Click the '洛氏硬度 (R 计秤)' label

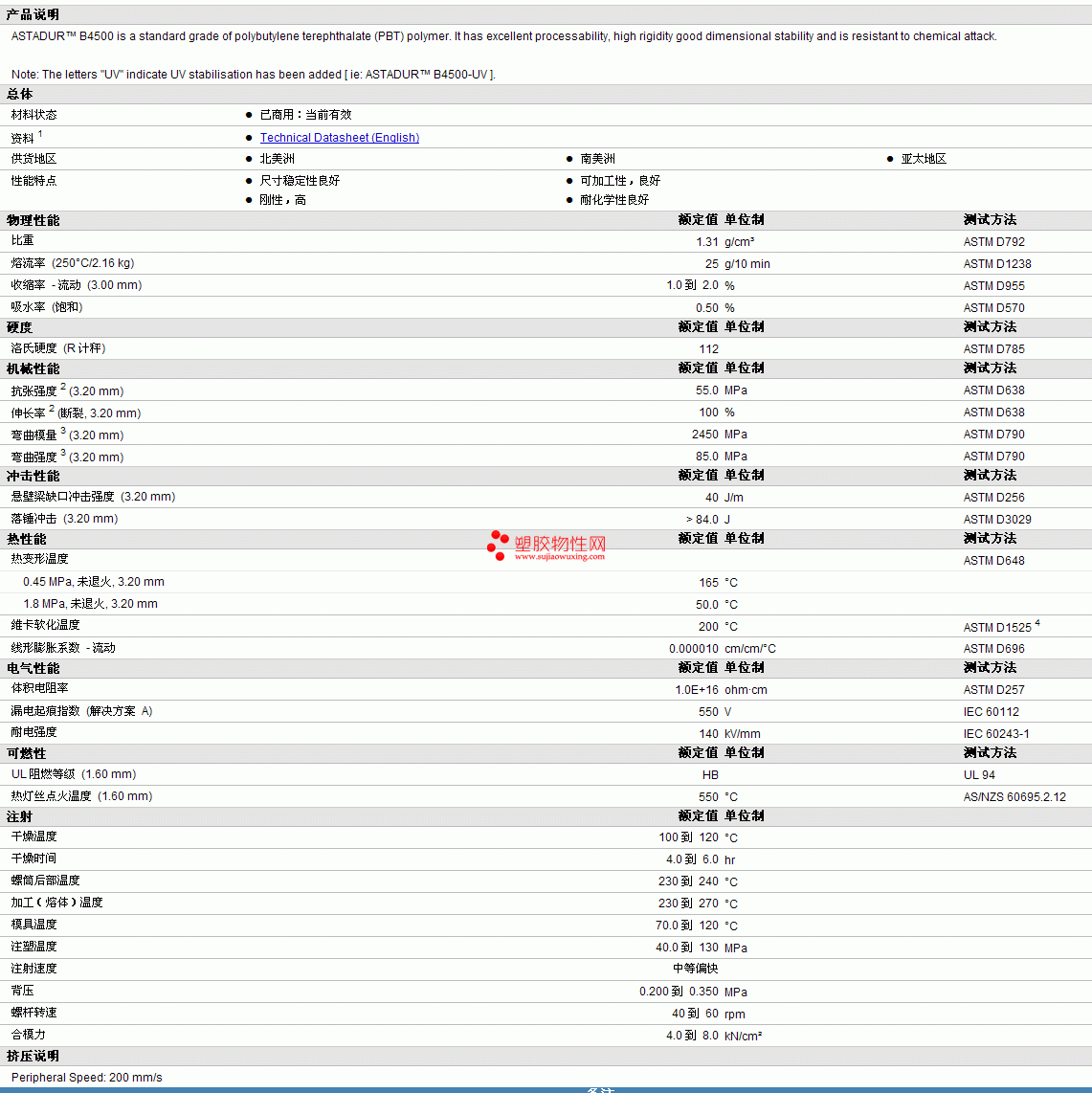click(58, 348)
